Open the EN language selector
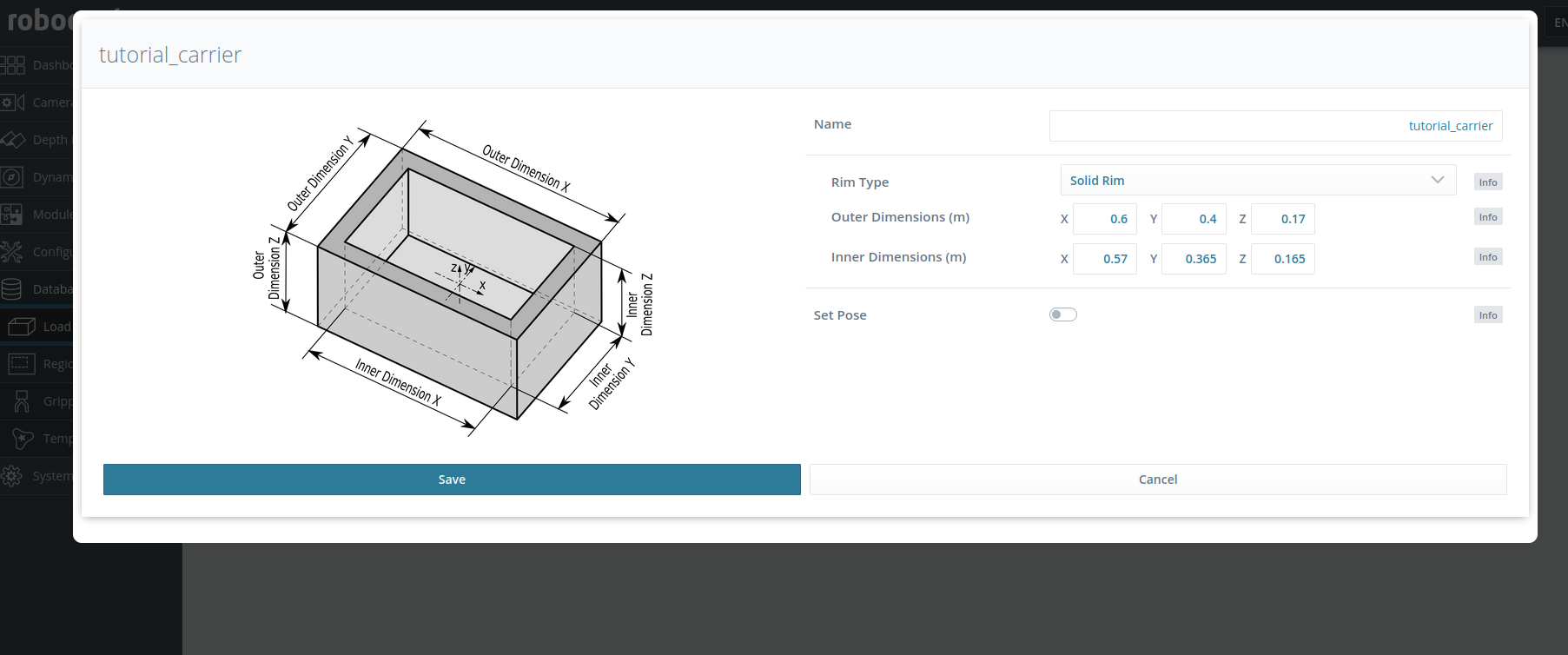This screenshot has width=1568, height=655. [x=1558, y=23]
